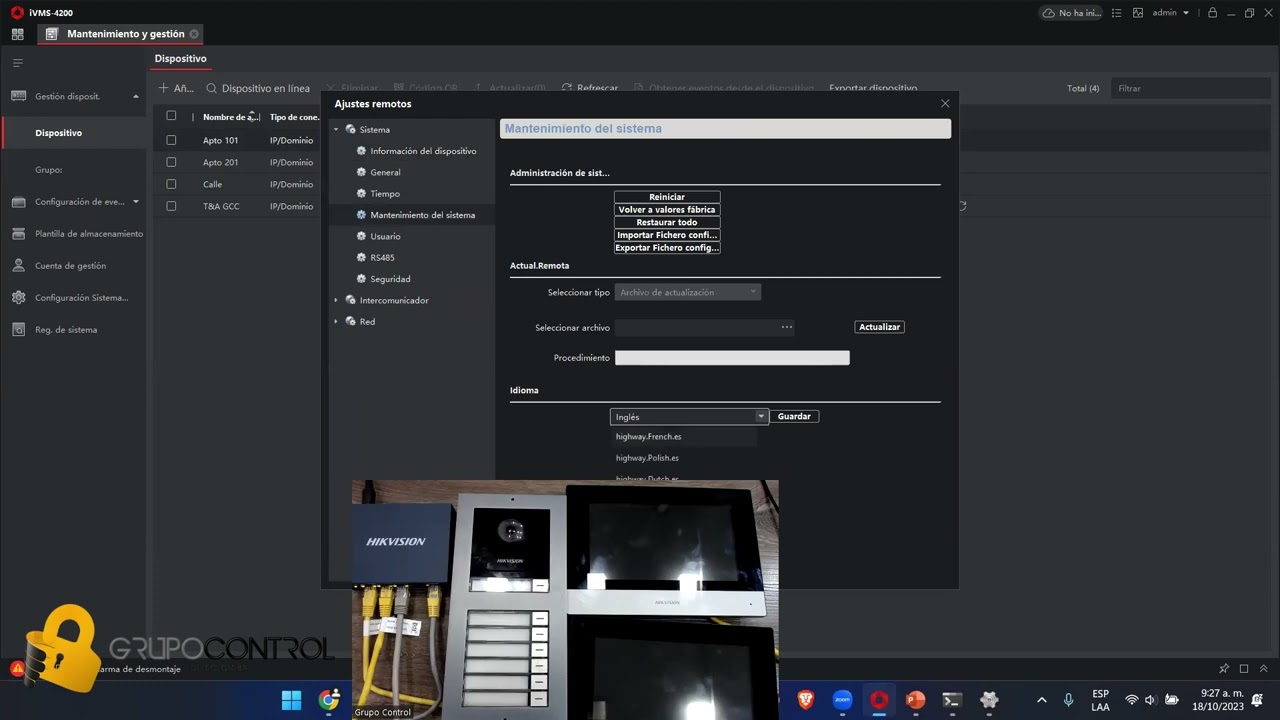1280x720 pixels.
Task: Click the cloud No ha ini... button
Action: 1071,13
